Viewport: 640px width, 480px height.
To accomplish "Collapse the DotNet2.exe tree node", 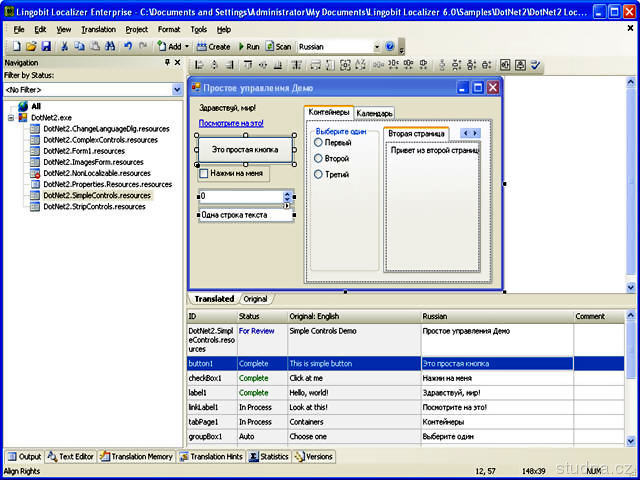I will pyautogui.click(x=11, y=117).
